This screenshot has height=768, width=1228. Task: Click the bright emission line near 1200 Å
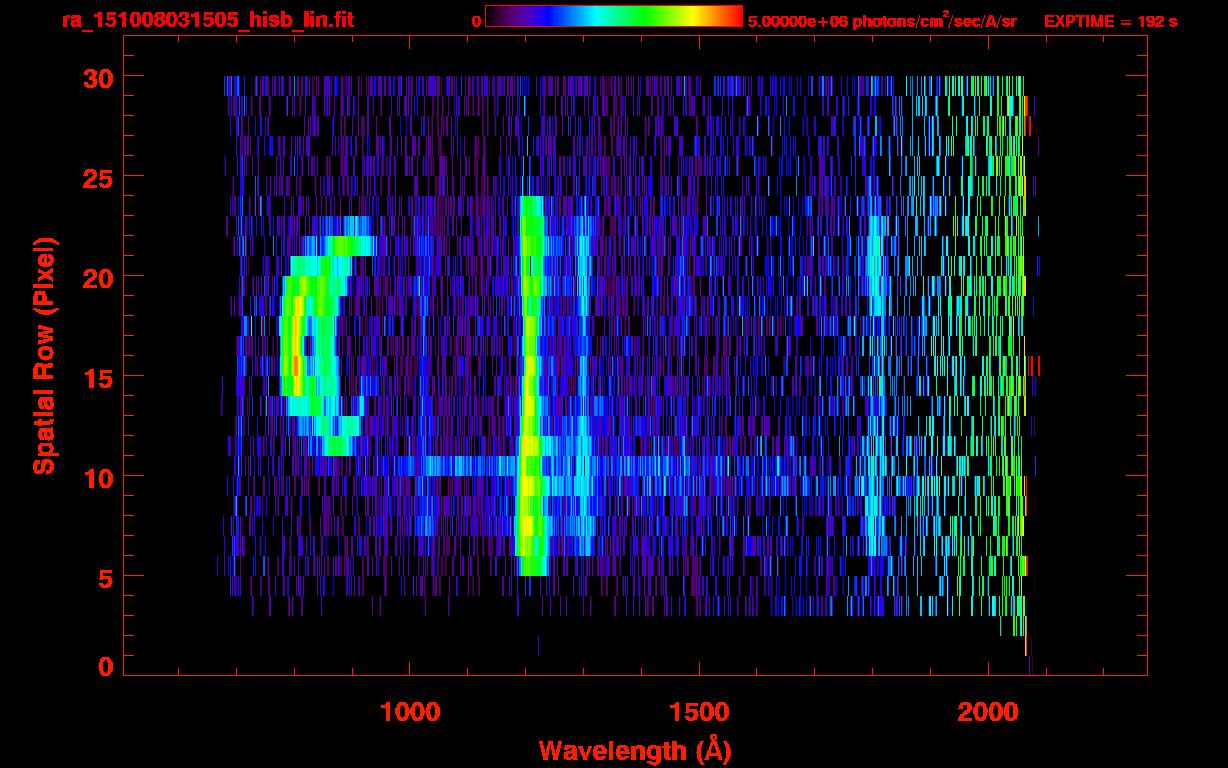tap(530, 386)
